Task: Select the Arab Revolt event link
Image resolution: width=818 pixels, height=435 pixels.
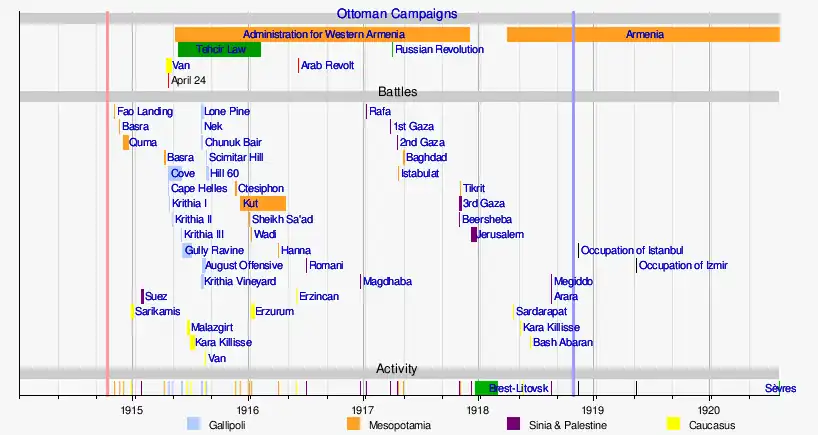Action: 327,65
